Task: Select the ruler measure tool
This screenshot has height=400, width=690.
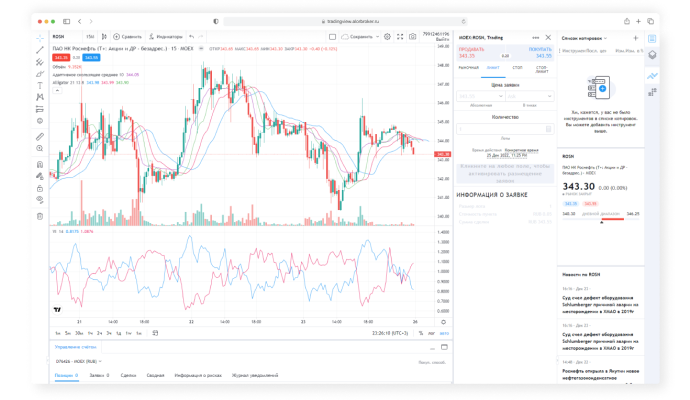Action: click(x=40, y=137)
